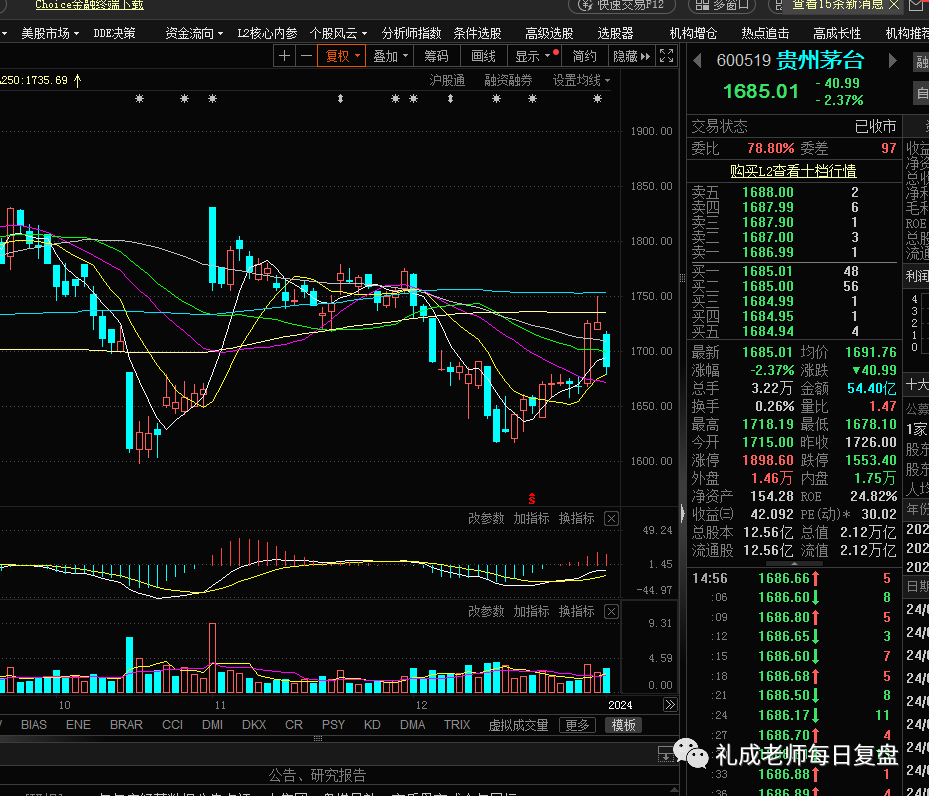Click first star event marker on chart
This screenshot has width=929, height=796.
(139, 99)
